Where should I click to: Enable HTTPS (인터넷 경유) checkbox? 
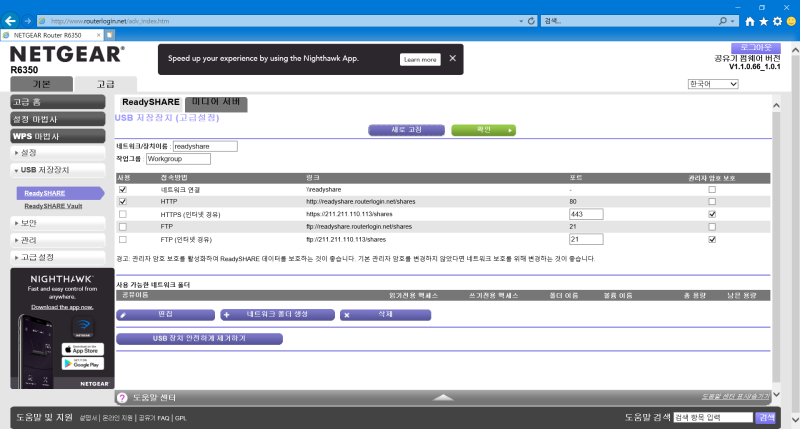(122, 214)
